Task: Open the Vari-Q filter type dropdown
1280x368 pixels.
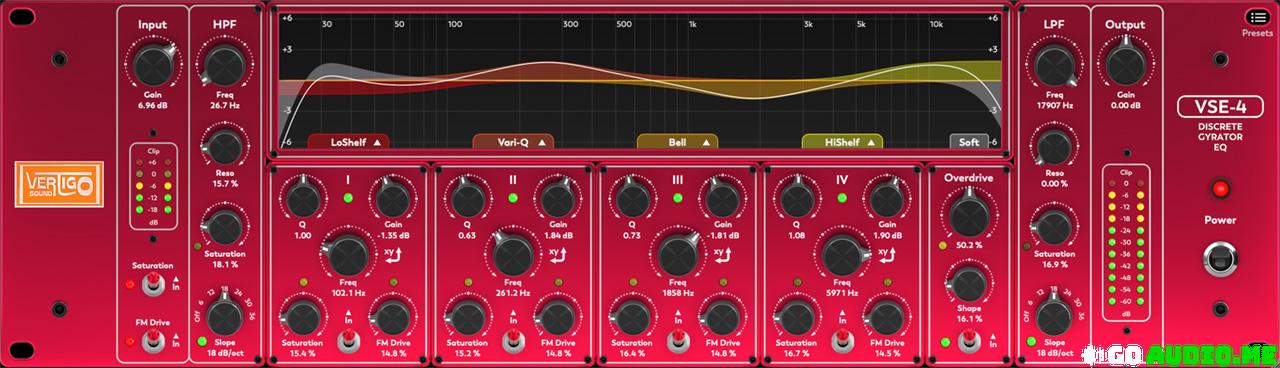Action: [x=513, y=142]
